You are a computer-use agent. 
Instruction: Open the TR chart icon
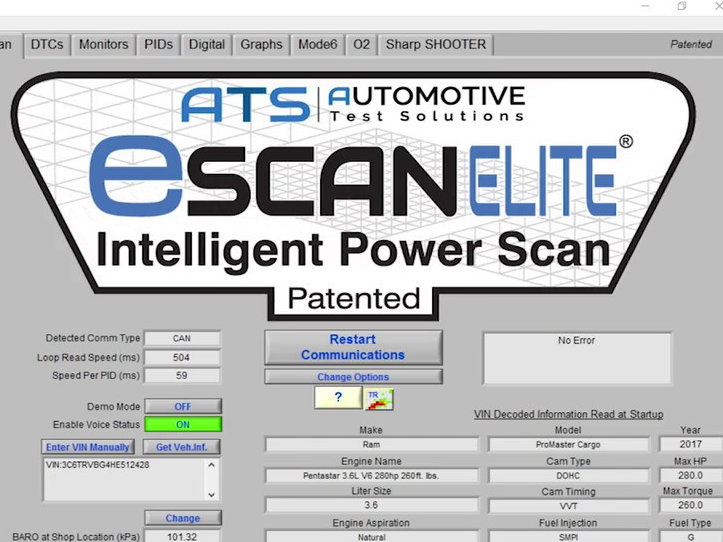379,397
